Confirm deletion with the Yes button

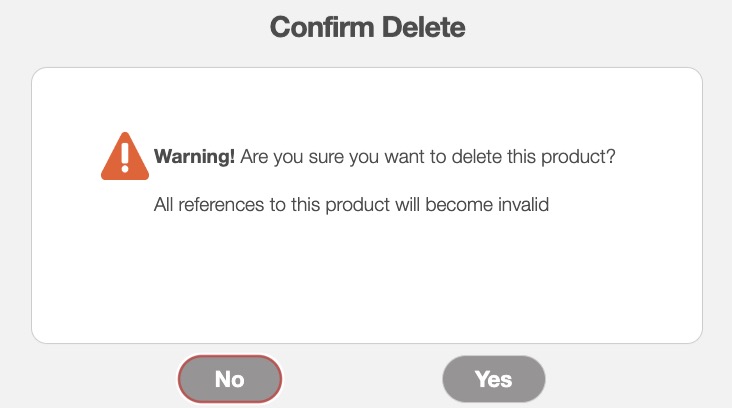pos(494,379)
